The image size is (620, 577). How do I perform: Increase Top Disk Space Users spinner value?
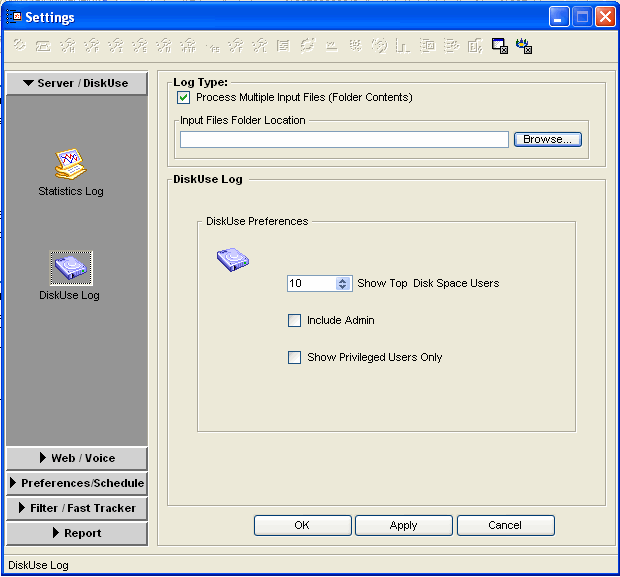344,280
